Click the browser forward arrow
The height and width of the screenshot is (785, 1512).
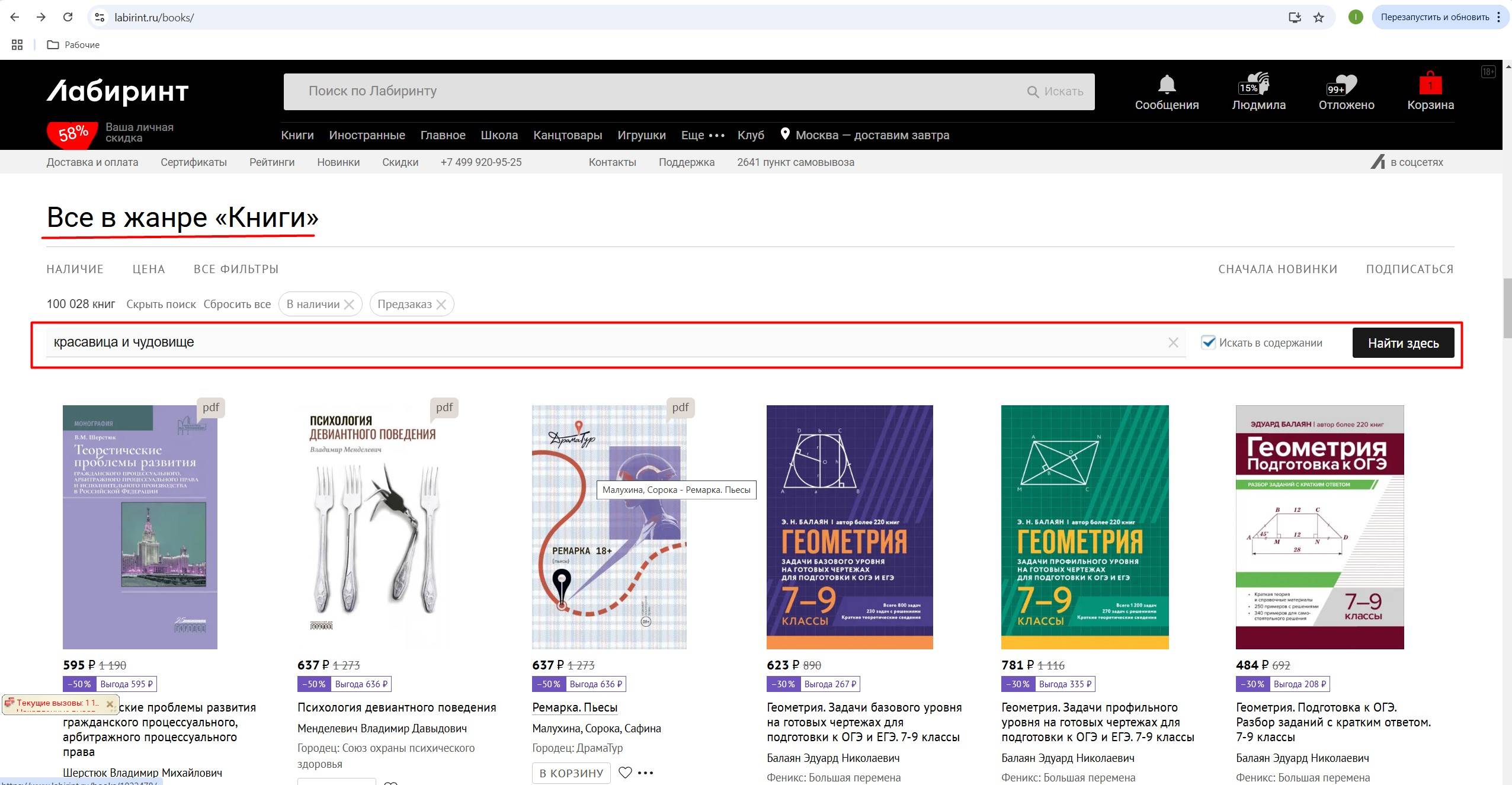[x=41, y=17]
